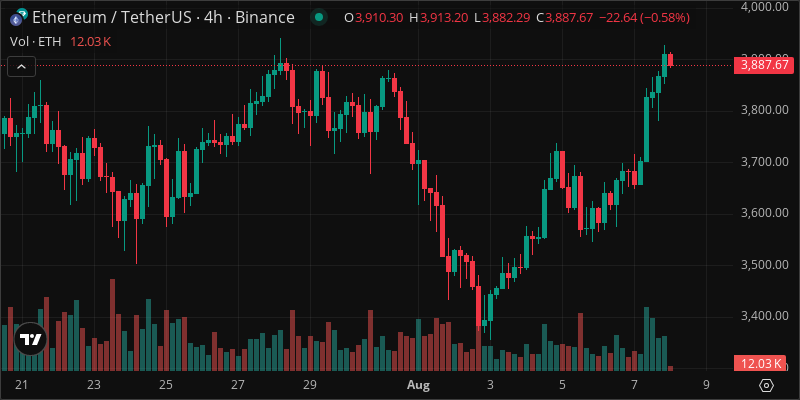Click the date label 23 on time axis
Viewport: 800px width, 400px height.
[x=94, y=384]
